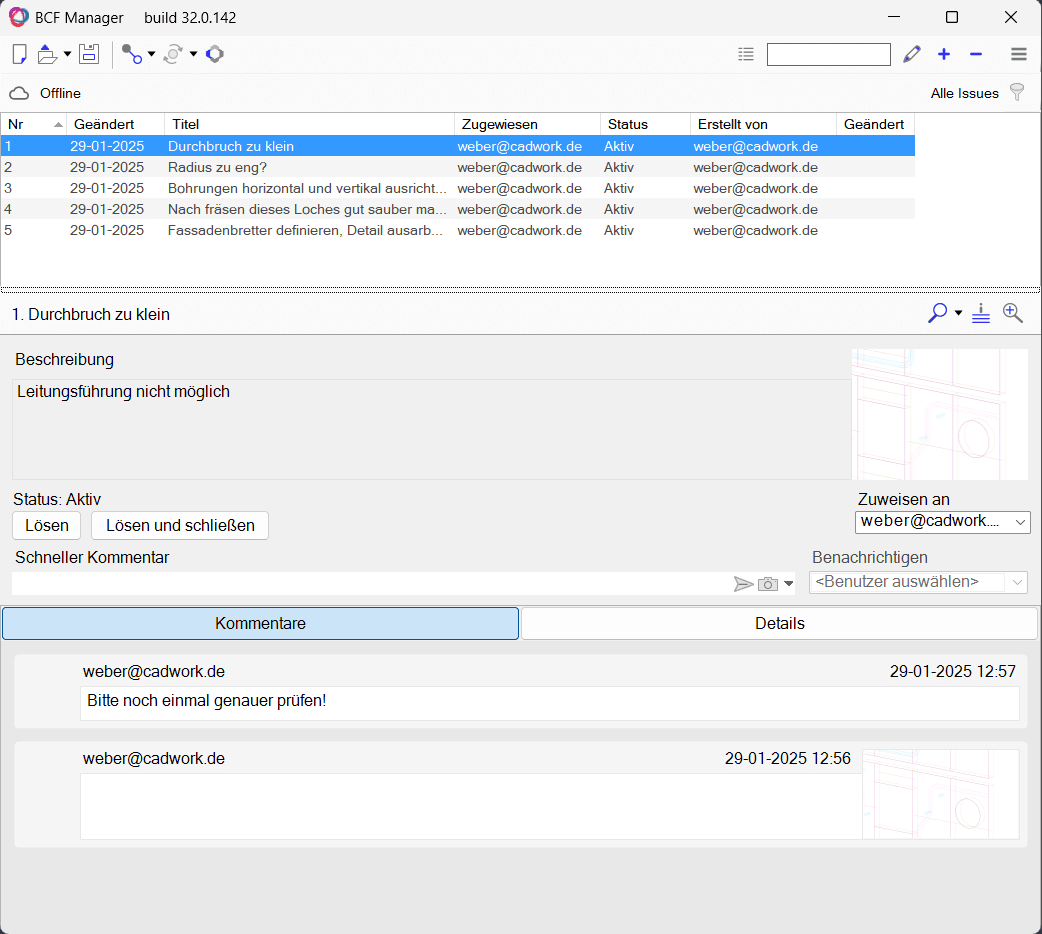Click the section plane icon

(981, 313)
